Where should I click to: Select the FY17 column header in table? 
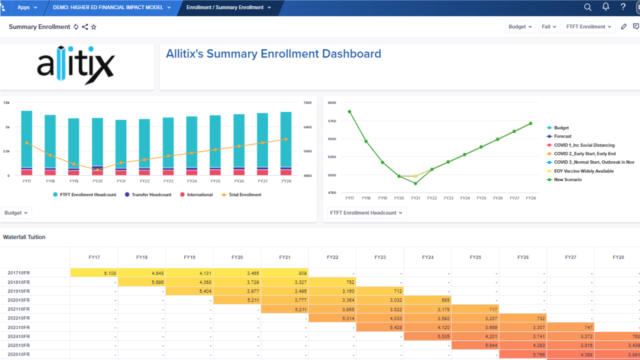click(x=94, y=258)
